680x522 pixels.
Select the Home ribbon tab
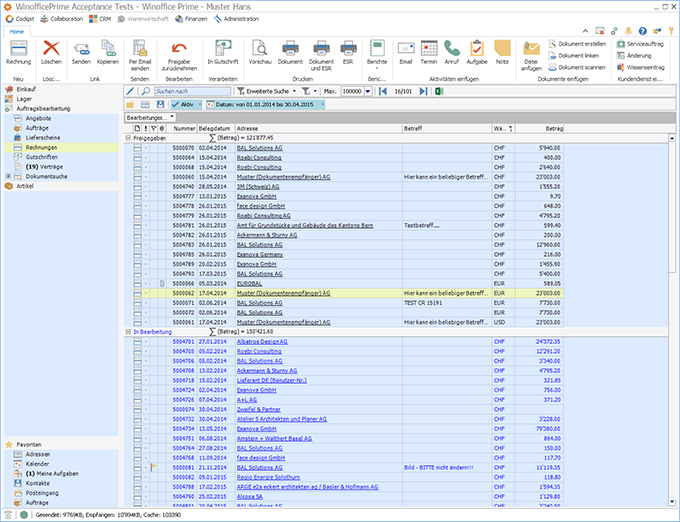17,31
